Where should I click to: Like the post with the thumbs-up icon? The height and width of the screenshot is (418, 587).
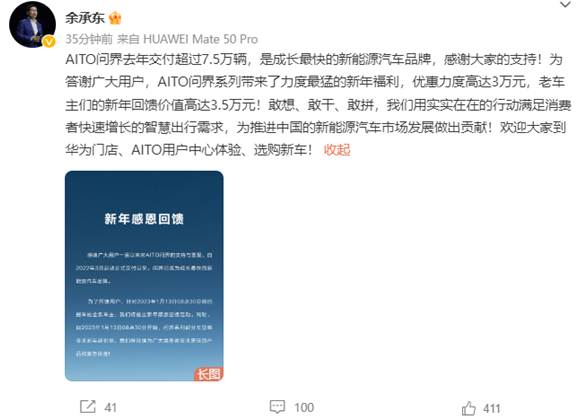click(469, 408)
